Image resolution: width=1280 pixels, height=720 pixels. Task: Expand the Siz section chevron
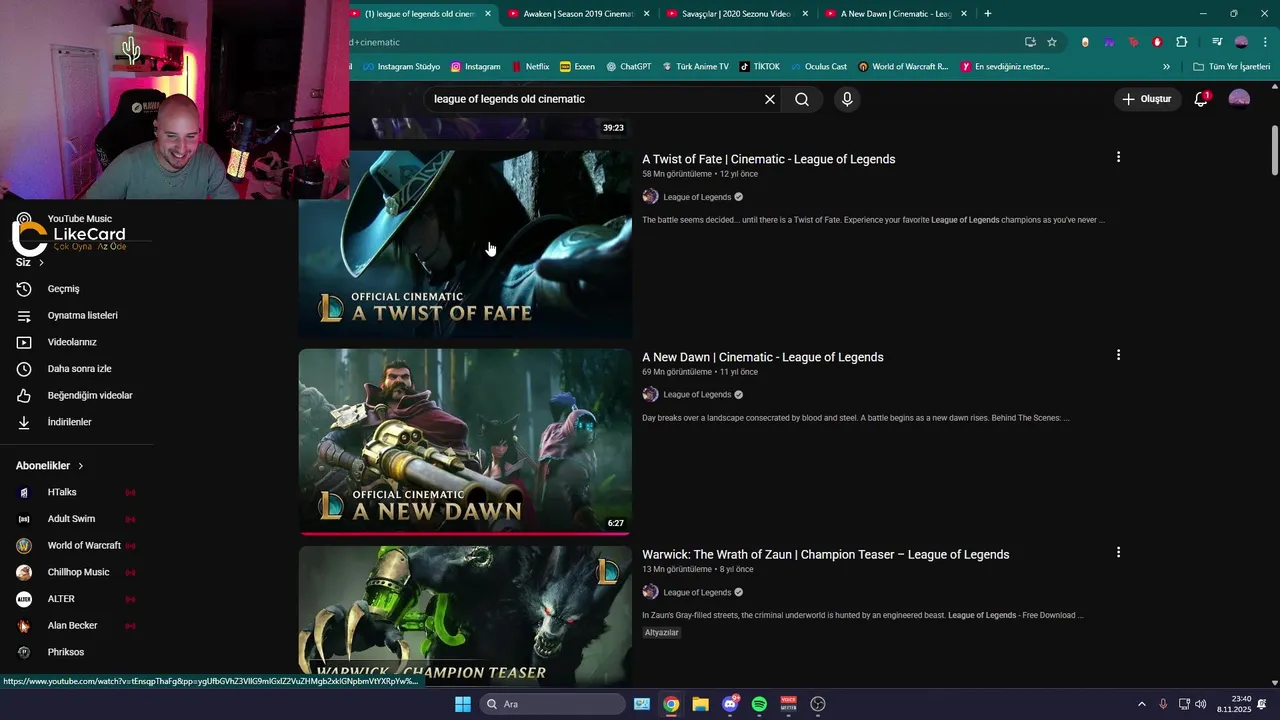tap(41, 263)
